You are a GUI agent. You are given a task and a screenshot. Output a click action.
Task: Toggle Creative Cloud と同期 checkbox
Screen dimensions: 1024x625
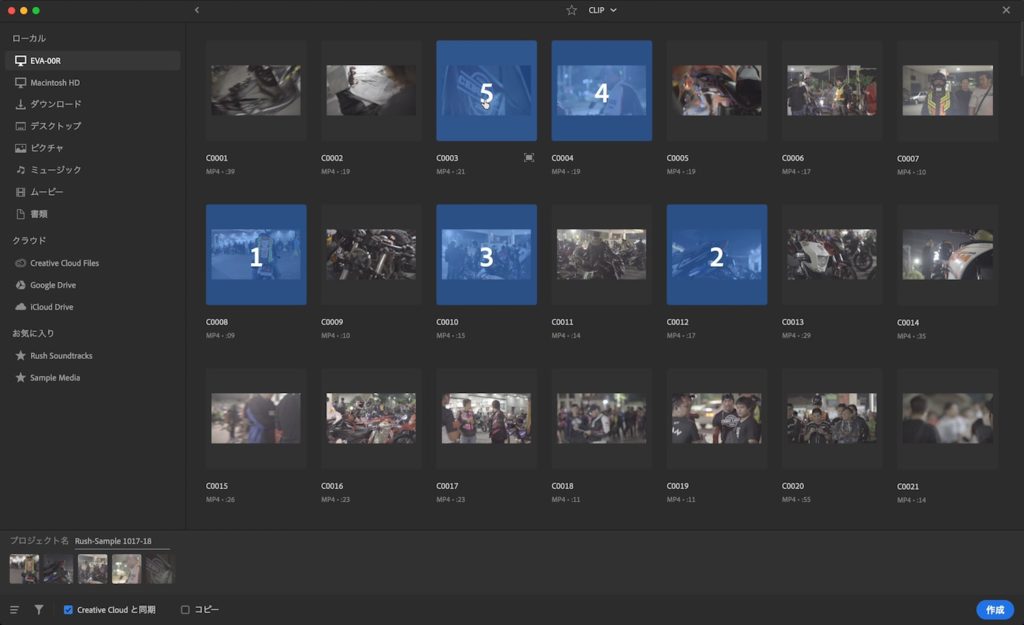click(x=68, y=609)
